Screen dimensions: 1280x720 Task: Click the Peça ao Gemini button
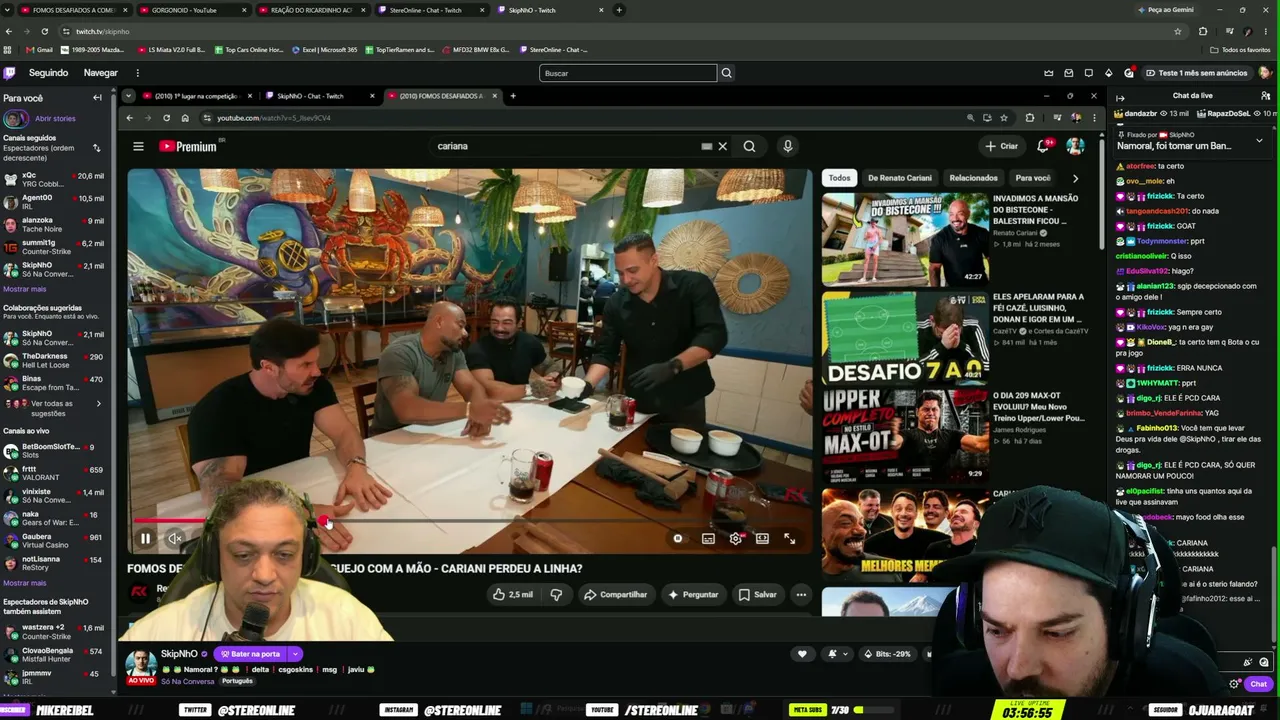click(1166, 10)
